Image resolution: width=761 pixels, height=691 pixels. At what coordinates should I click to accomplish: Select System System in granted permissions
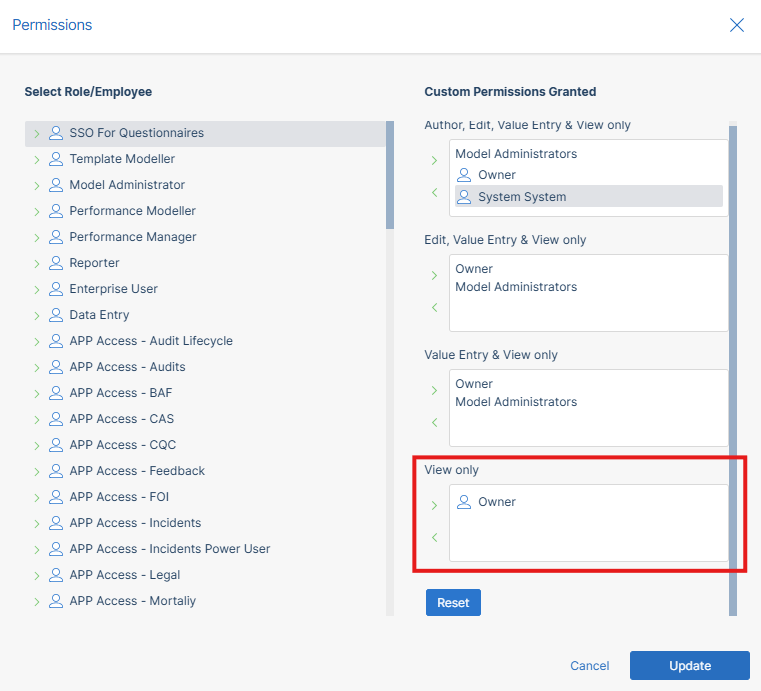pos(589,197)
